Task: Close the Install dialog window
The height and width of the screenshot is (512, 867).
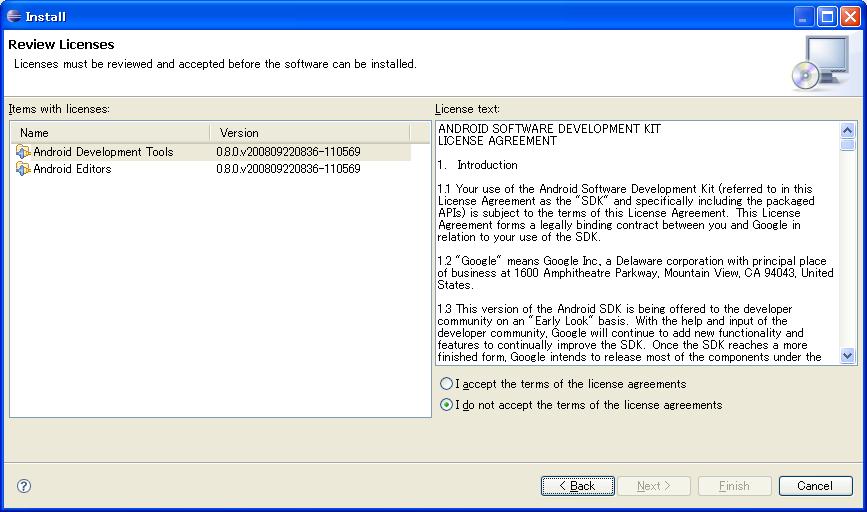Action: 850,17
